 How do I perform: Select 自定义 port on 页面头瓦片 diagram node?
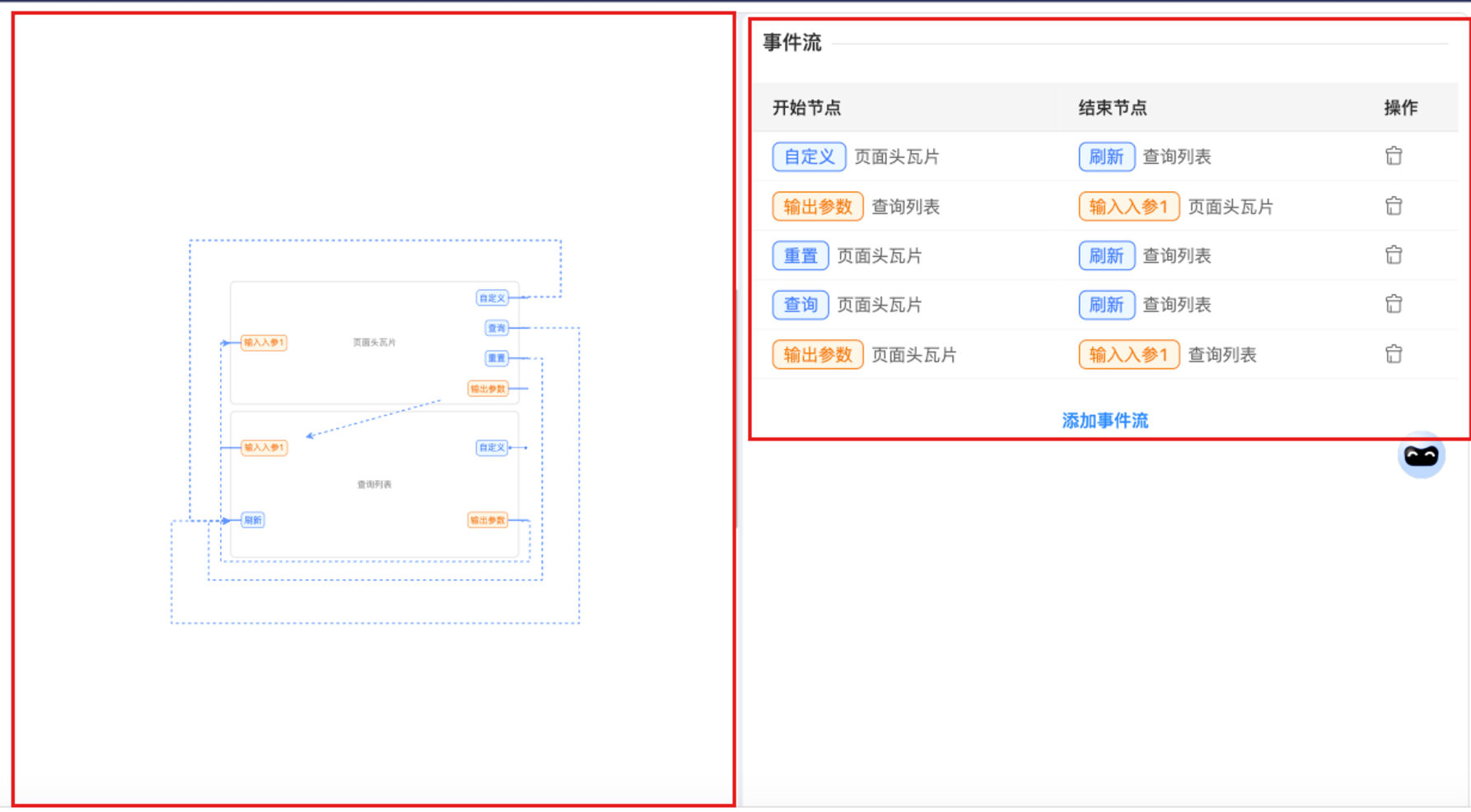tap(492, 298)
